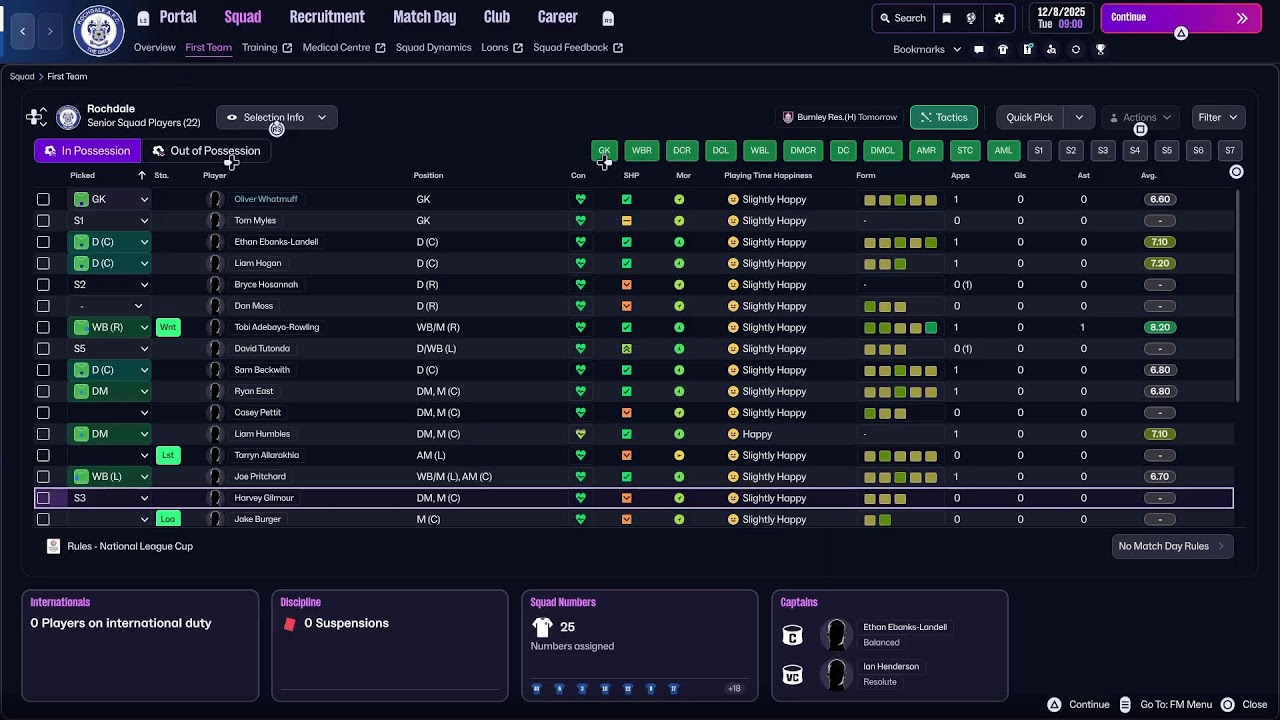Switch to the Out of Possession tab
The height and width of the screenshot is (720, 1280).
tap(206, 151)
